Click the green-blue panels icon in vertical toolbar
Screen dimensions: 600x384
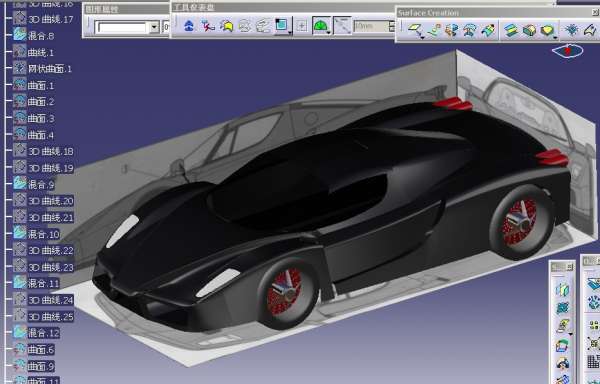[x=562, y=289]
